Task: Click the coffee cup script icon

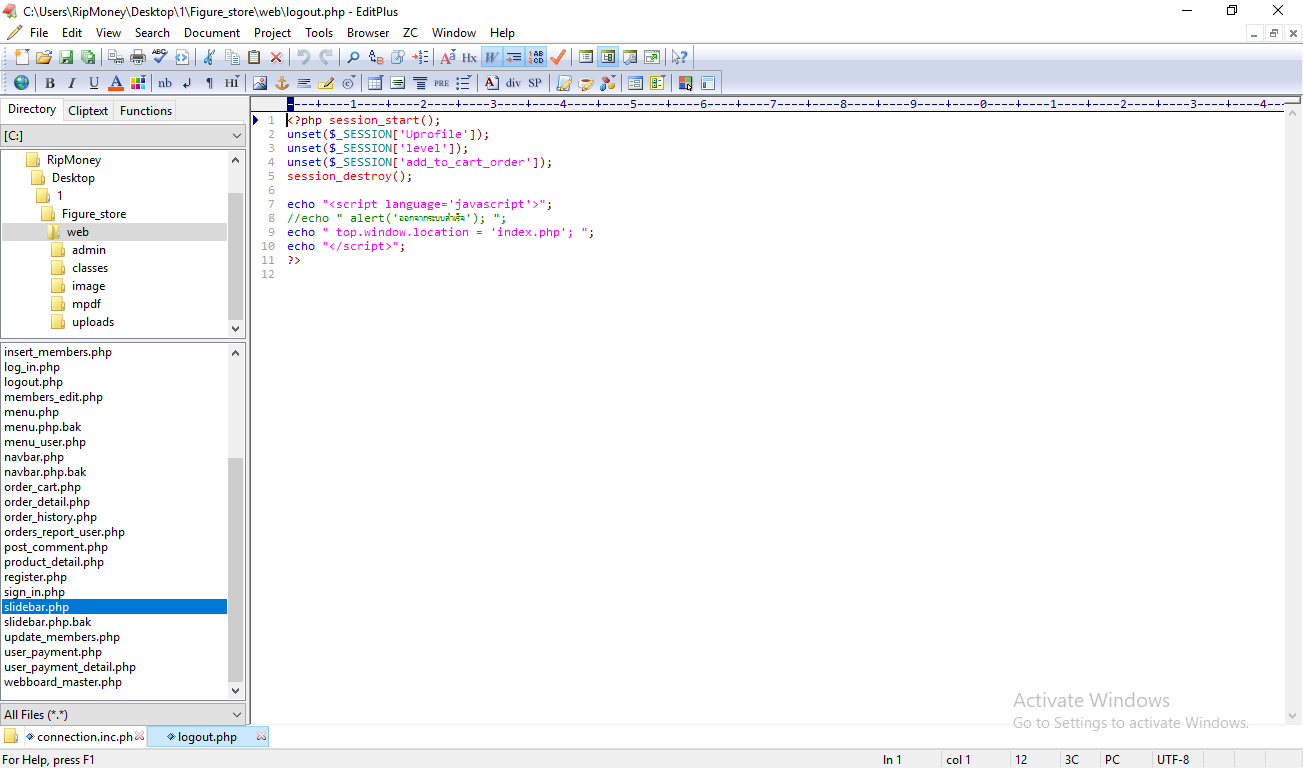Action: [586, 83]
